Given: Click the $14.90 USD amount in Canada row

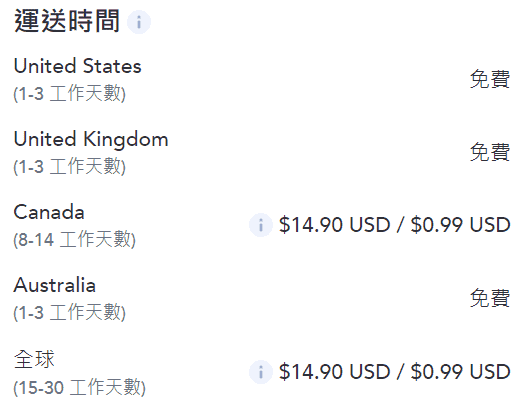Looking at the screenshot, I should coord(335,225).
